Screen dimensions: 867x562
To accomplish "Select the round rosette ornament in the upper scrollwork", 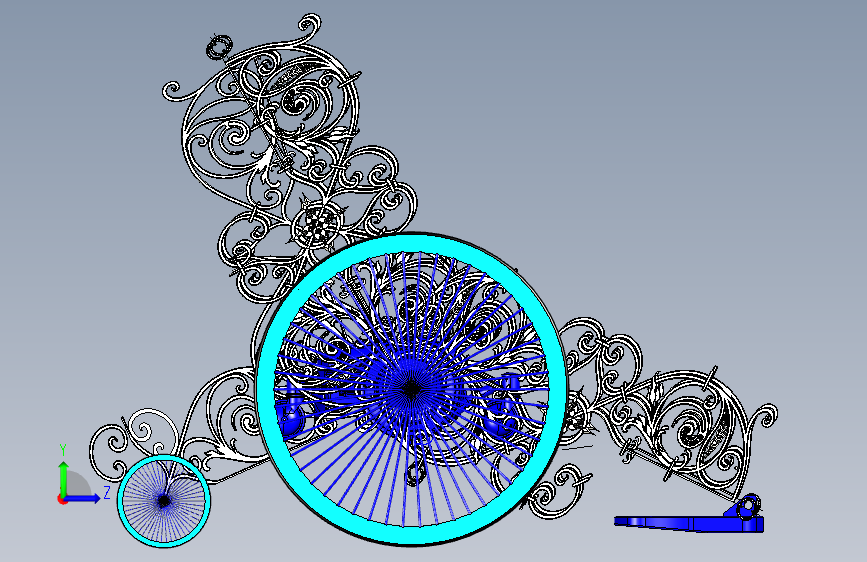I will pyautogui.click(x=316, y=223).
